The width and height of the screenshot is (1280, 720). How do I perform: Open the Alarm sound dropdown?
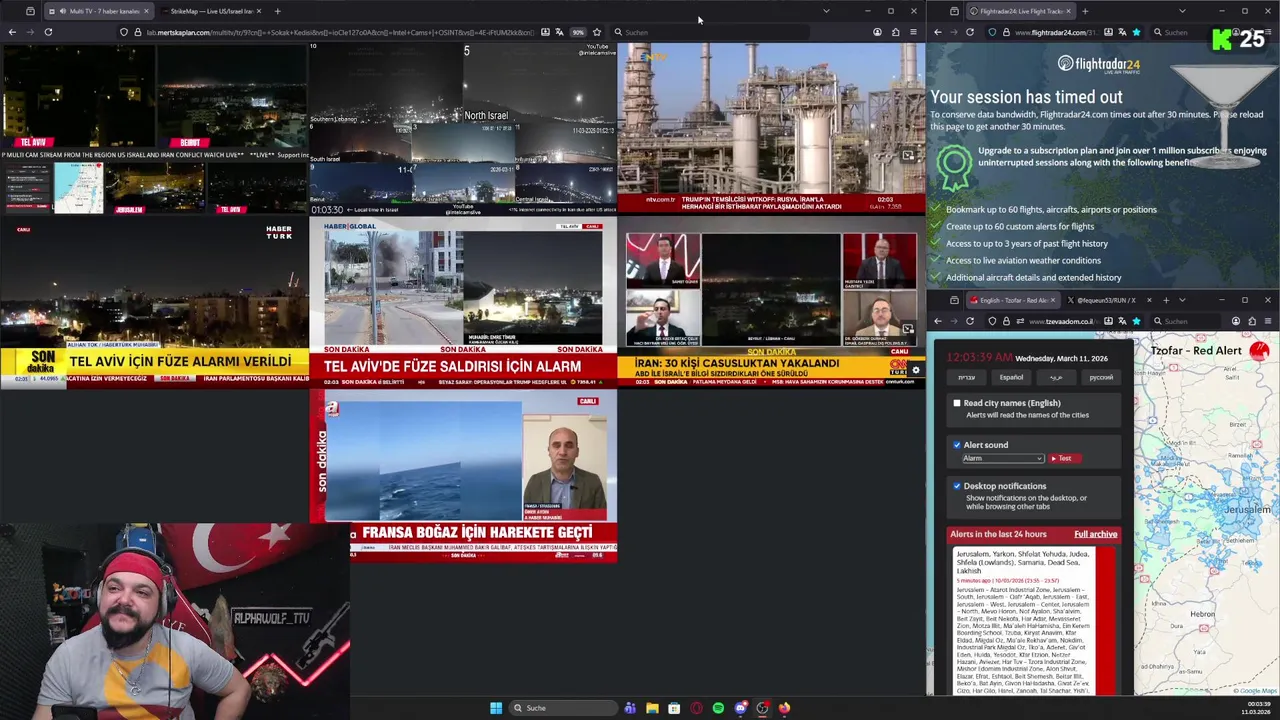point(1003,458)
